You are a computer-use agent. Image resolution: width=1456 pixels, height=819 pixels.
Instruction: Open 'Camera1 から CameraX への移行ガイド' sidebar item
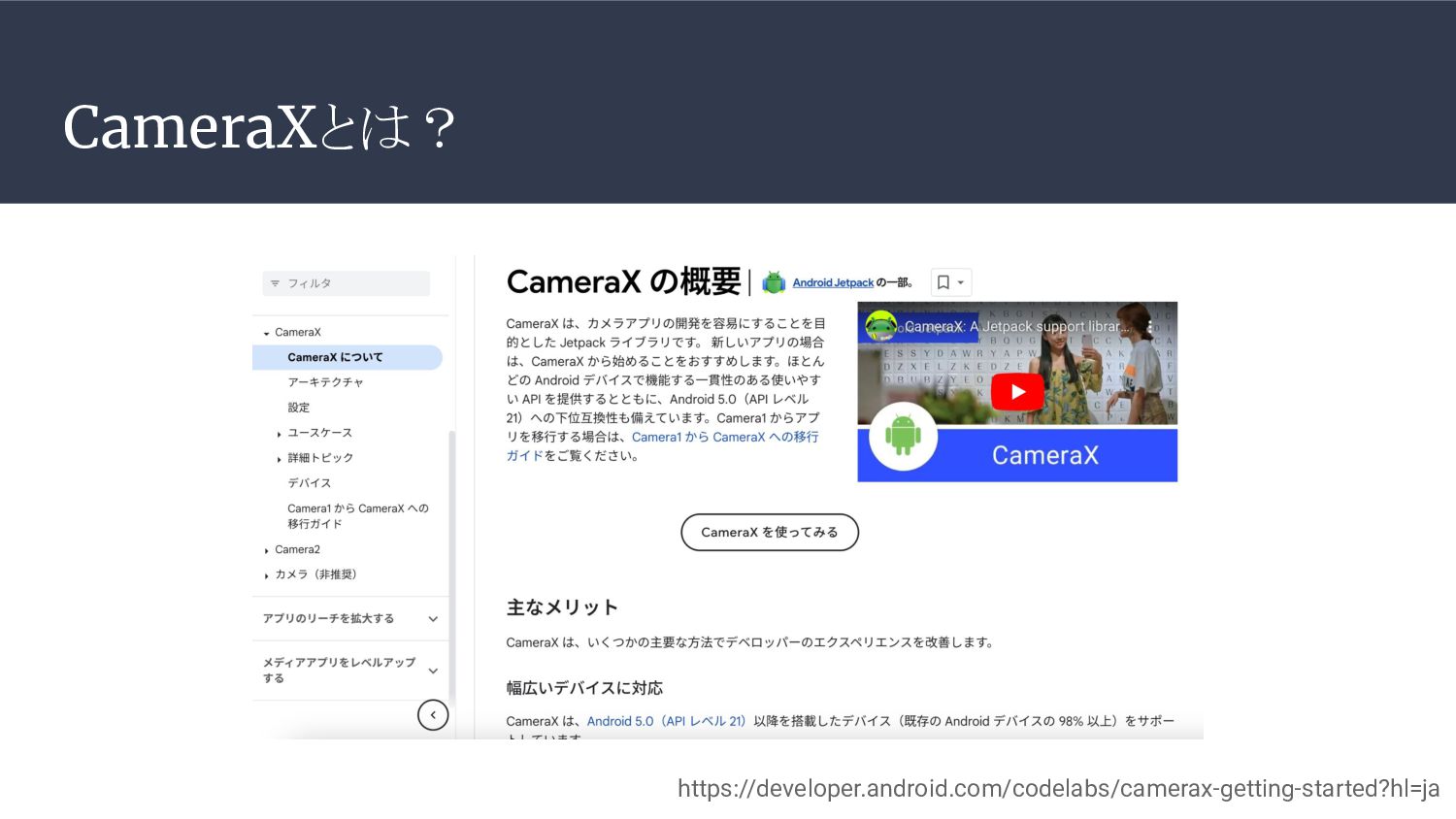pos(357,516)
